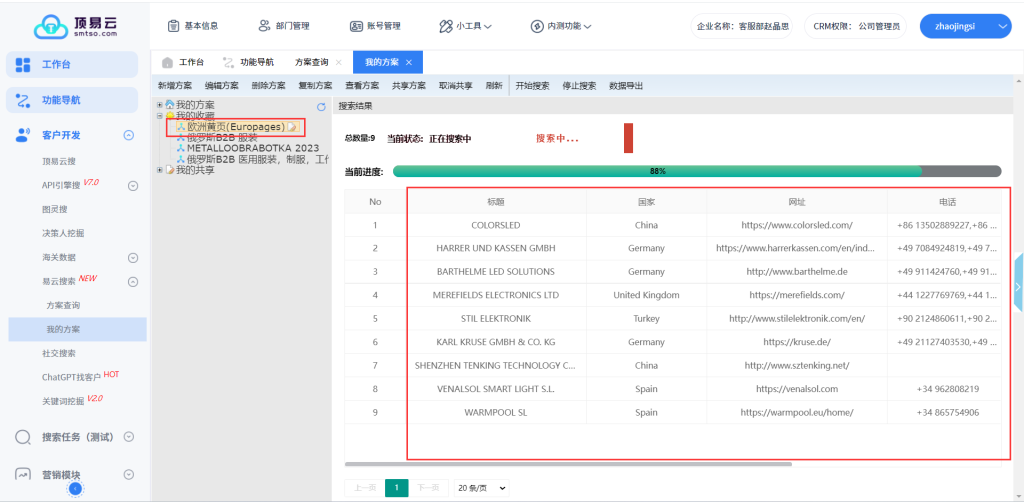This screenshot has width=1024, height=502.
Task: Click the 账号管理 ID card icon
Action: pos(356,26)
